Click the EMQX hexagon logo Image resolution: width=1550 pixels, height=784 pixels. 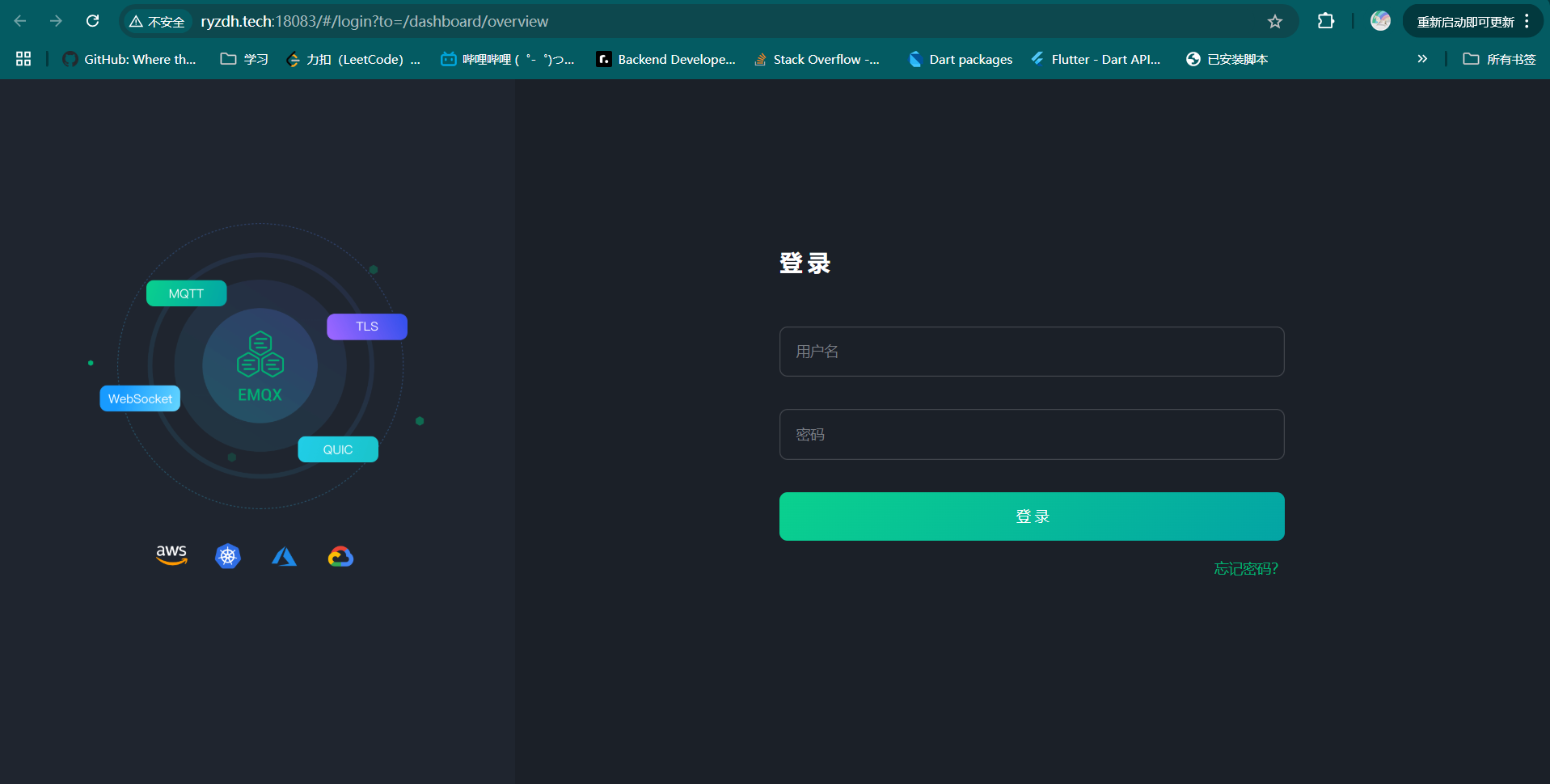coord(260,355)
